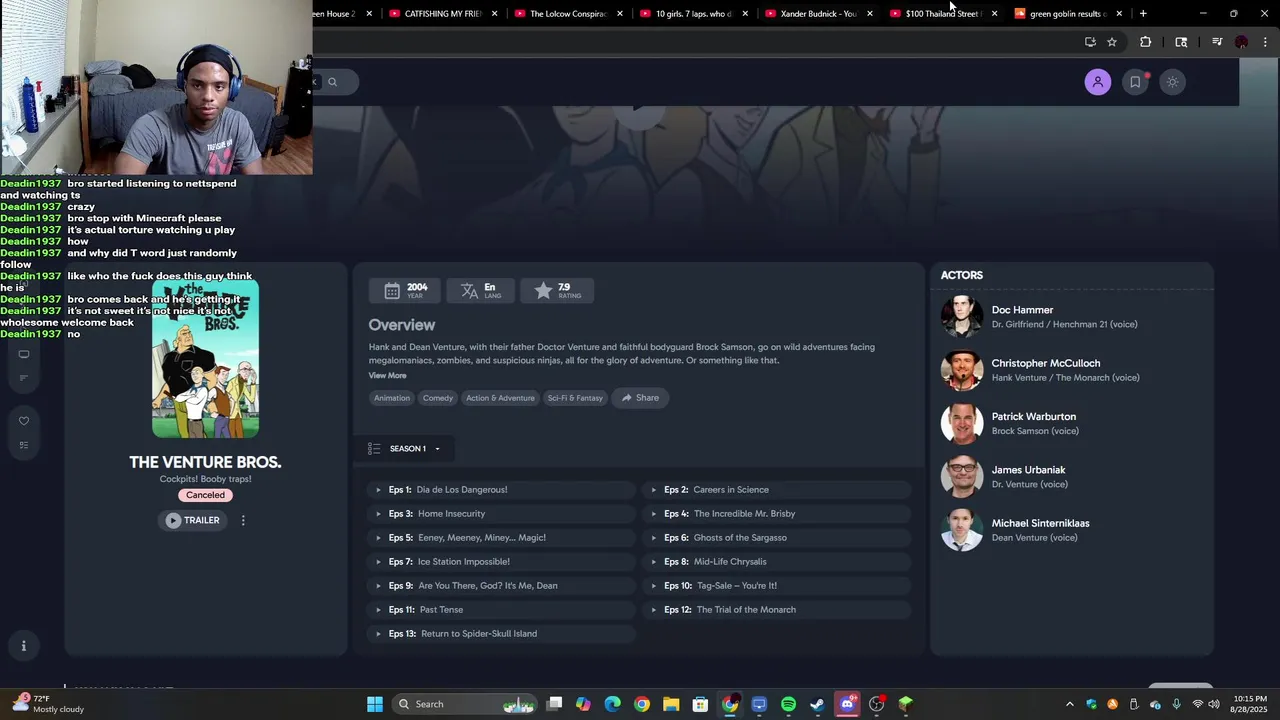Click The Venture Bros. poster thumbnail

[205, 360]
